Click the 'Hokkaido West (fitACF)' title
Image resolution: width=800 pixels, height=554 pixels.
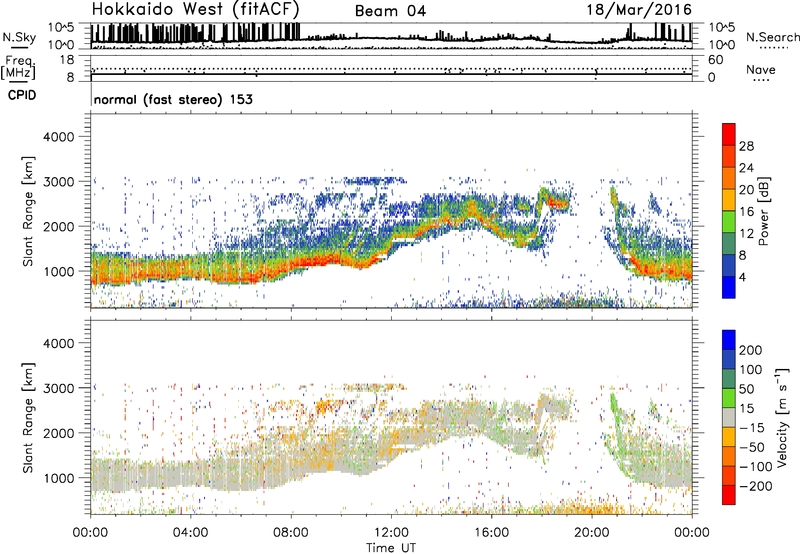[x=195, y=9]
